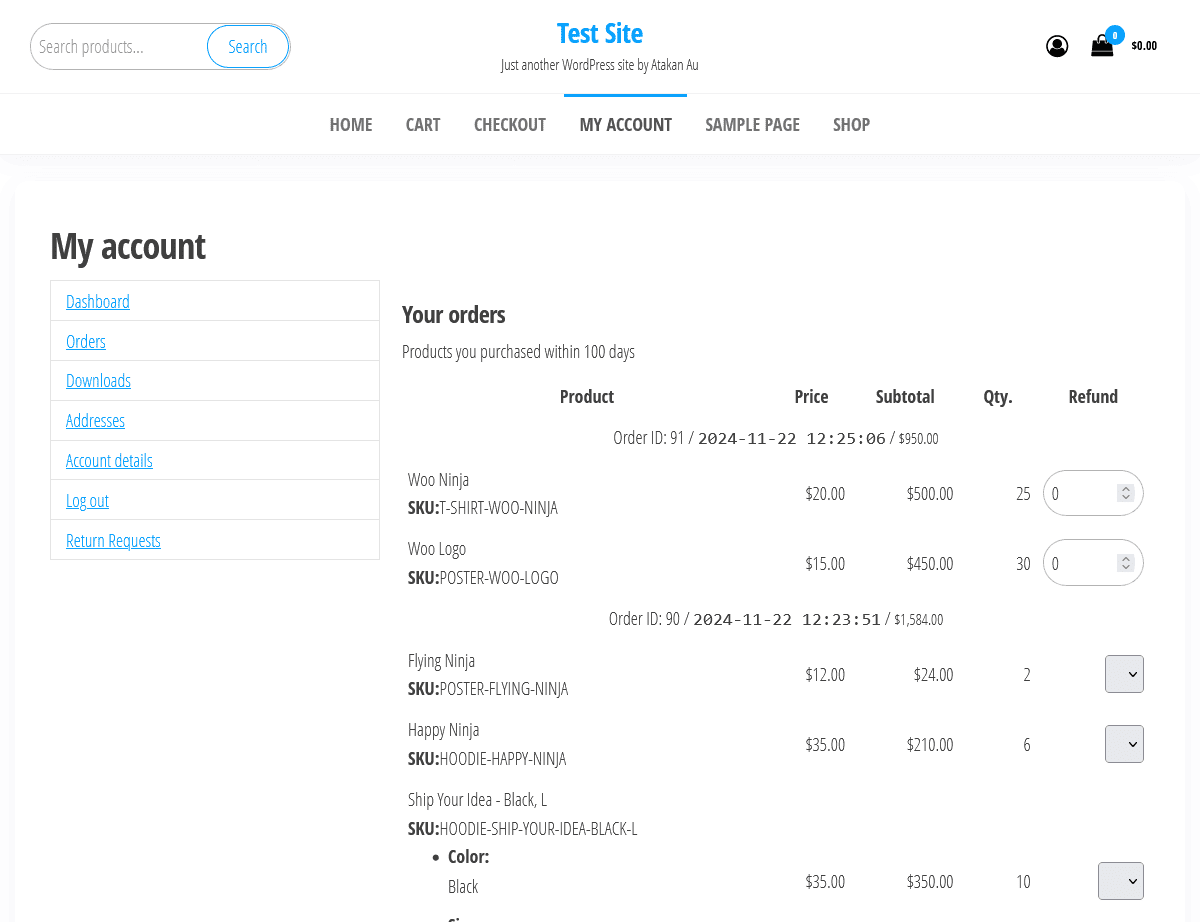This screenshot has width=1200, height=922.
Task: Open the SHOP menu item
Action: pos(852,125)
